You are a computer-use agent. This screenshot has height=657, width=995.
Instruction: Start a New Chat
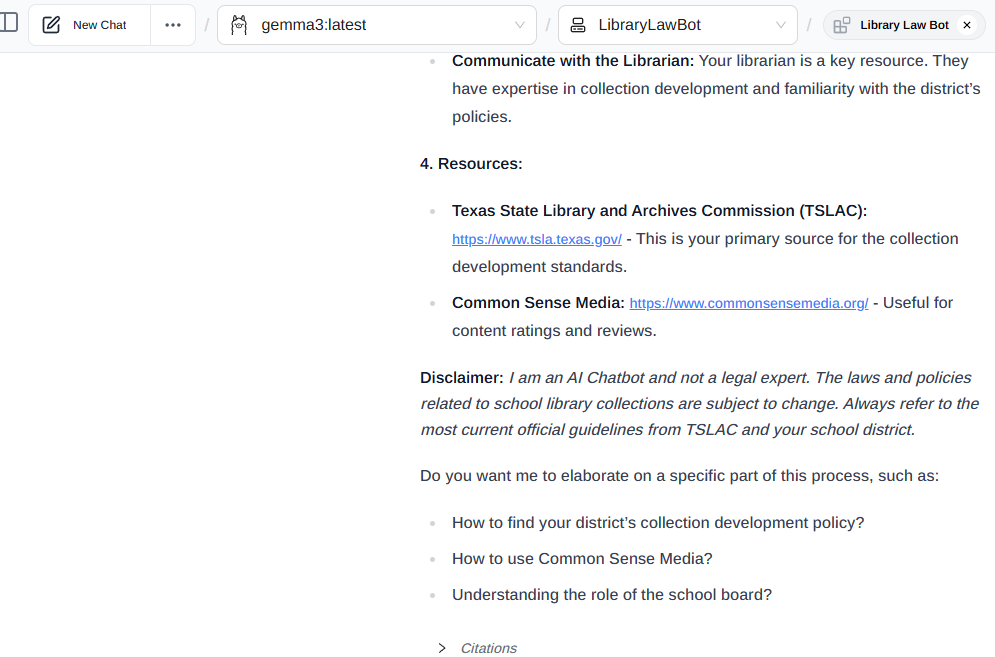99,25
